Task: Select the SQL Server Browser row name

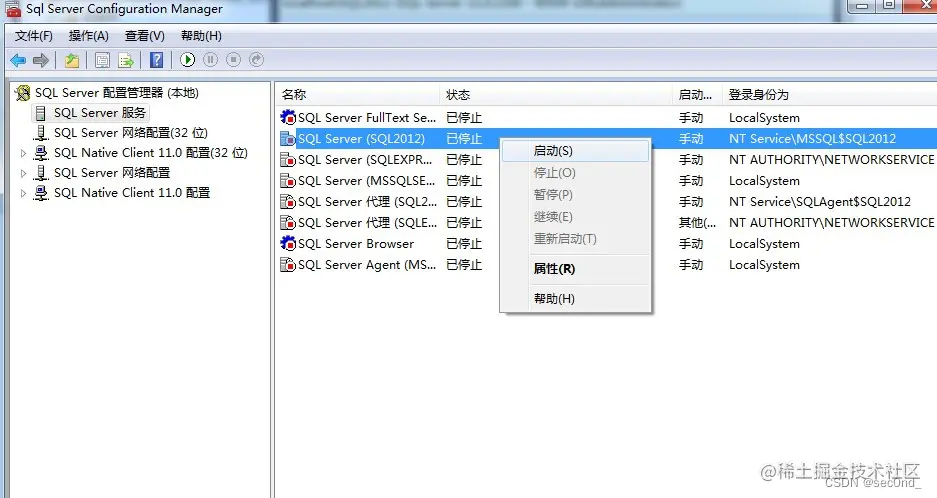Action: (356, 243)
